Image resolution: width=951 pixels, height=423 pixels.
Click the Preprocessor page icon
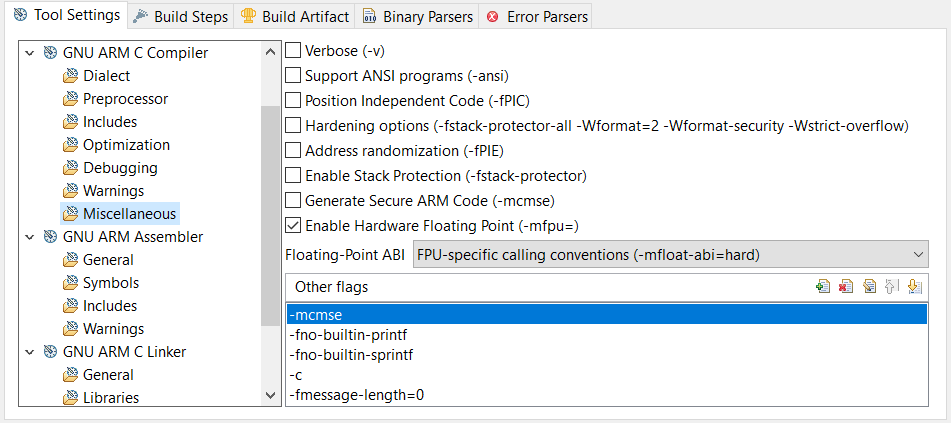click(70, 99)
